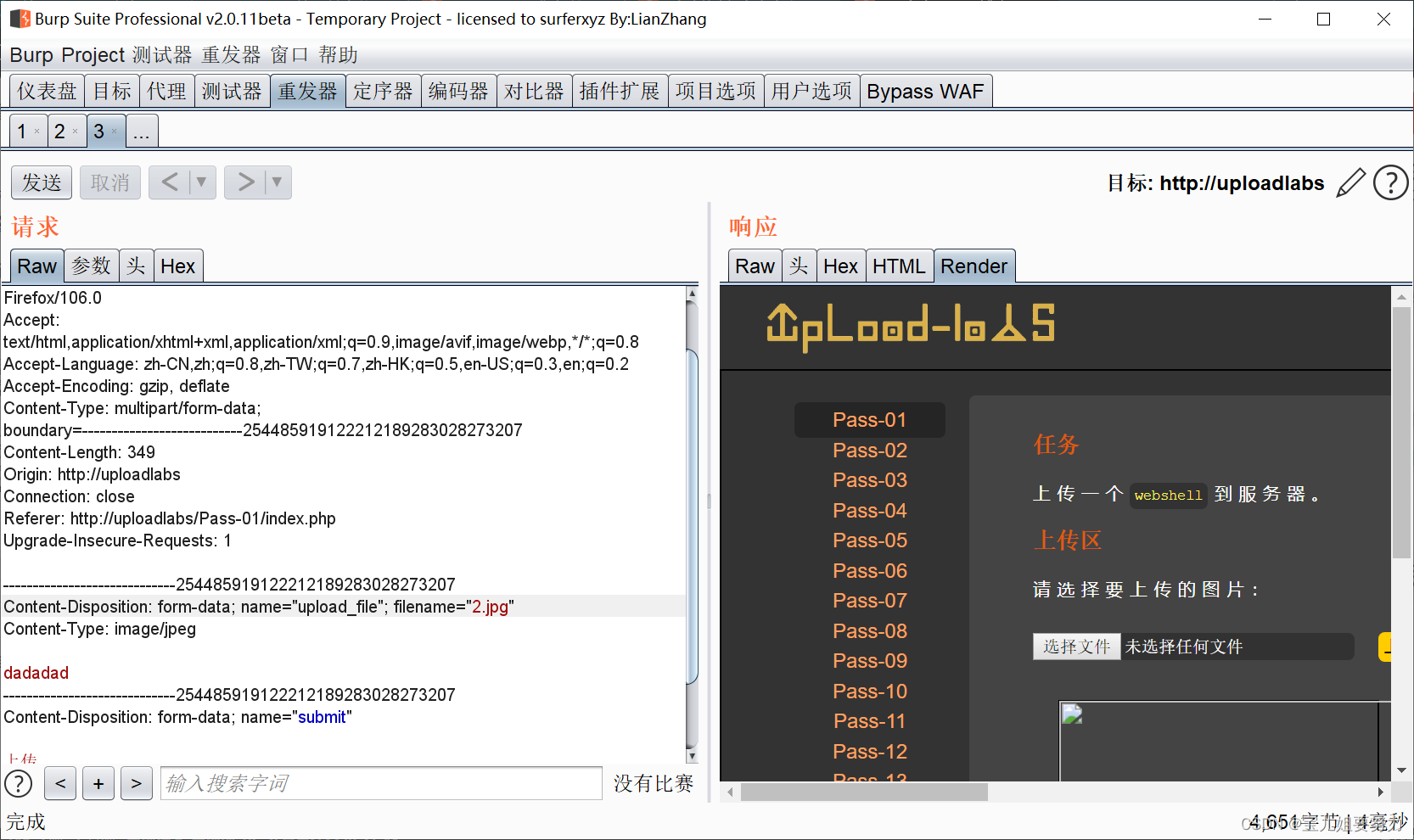Close Repeater tab 3 with its x
The height and width of the screenshot is (840, 1414).
(x=114, y=132)
